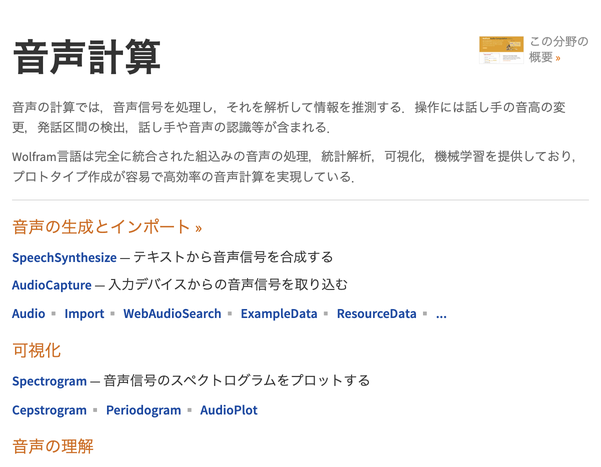Go to the AudioCapture documentation
The image size is (601, 467).
[x=51, y=285]
